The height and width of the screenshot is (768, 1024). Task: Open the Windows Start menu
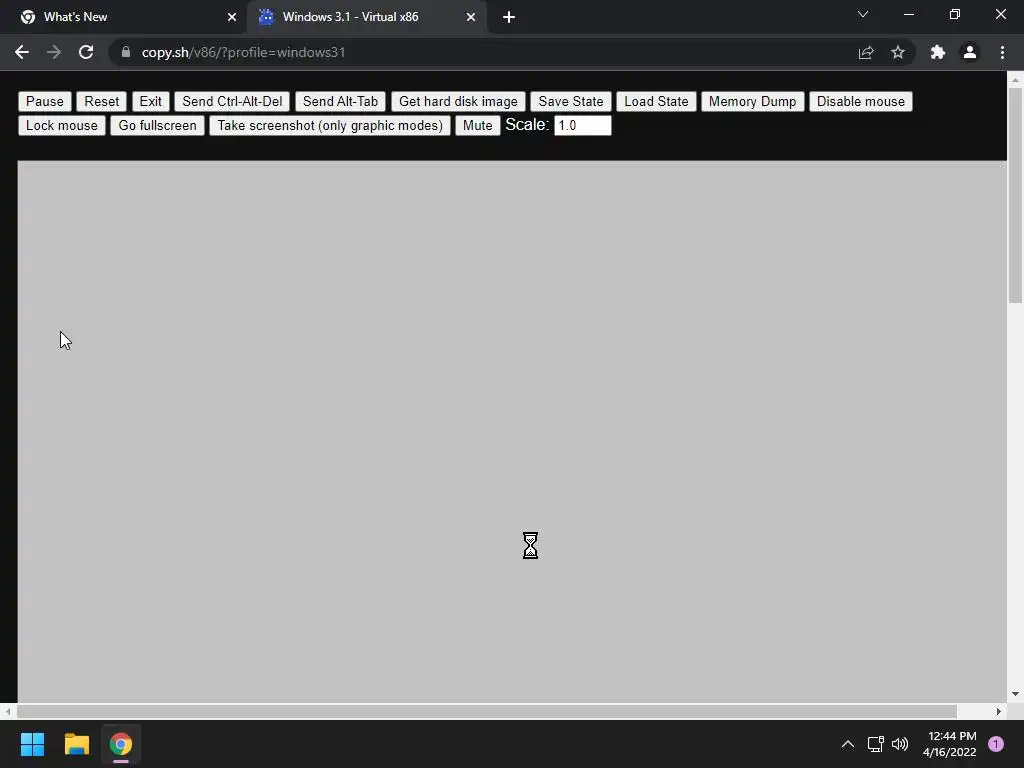click(32, 744)
